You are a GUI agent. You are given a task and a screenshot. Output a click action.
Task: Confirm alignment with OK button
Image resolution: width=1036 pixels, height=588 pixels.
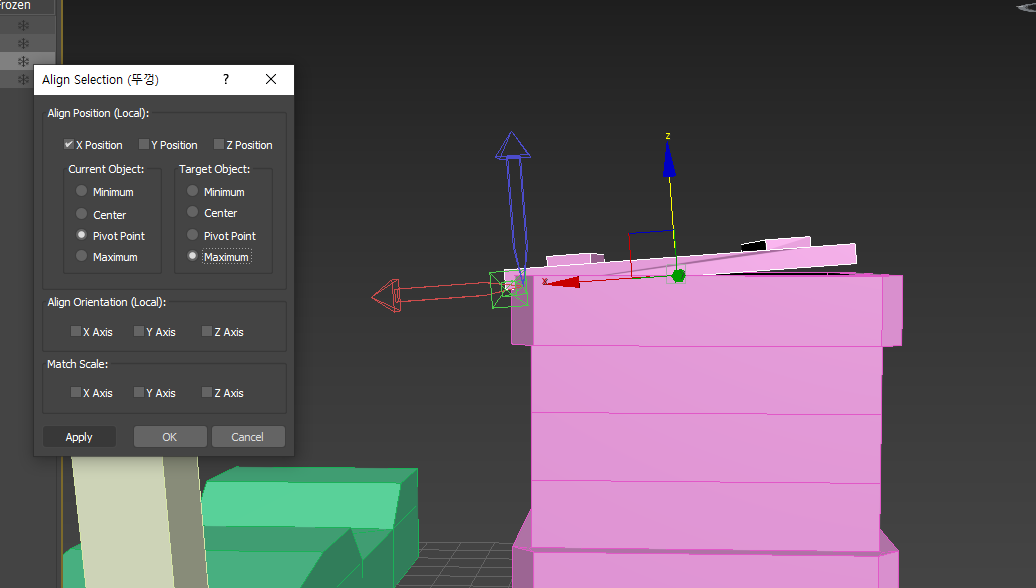point(170,437)
